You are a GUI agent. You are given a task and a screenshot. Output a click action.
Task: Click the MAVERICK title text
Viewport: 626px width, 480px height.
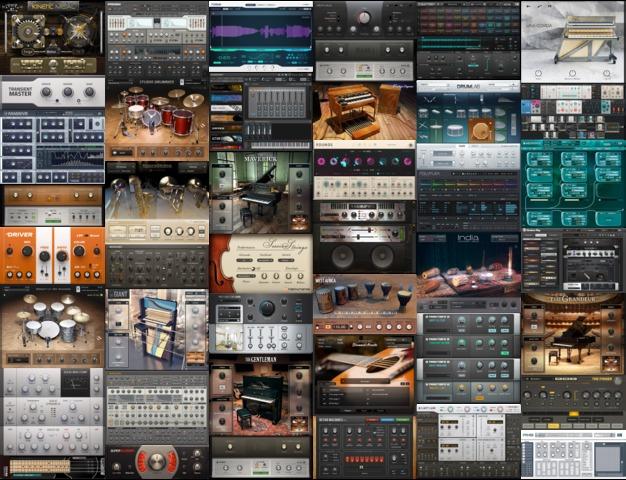pos(261,159)
